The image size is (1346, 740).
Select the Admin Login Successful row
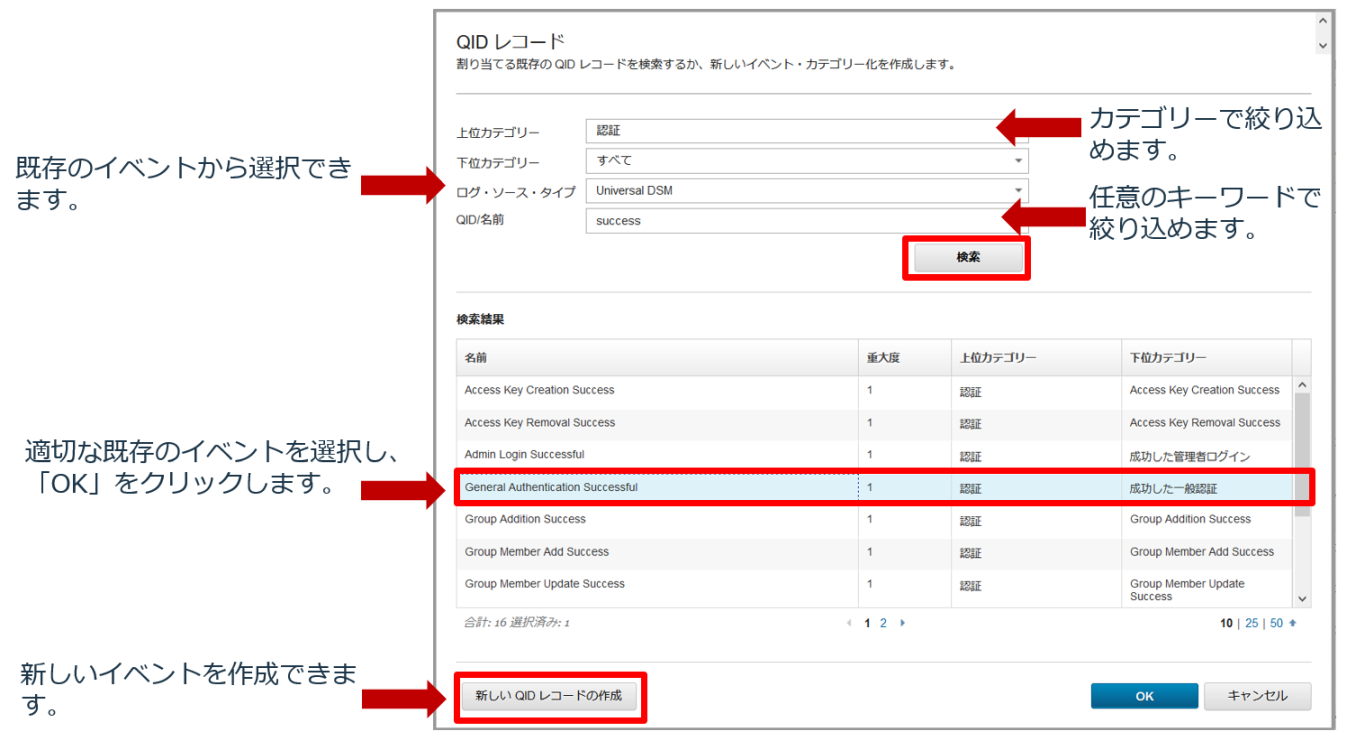point(874,455)
